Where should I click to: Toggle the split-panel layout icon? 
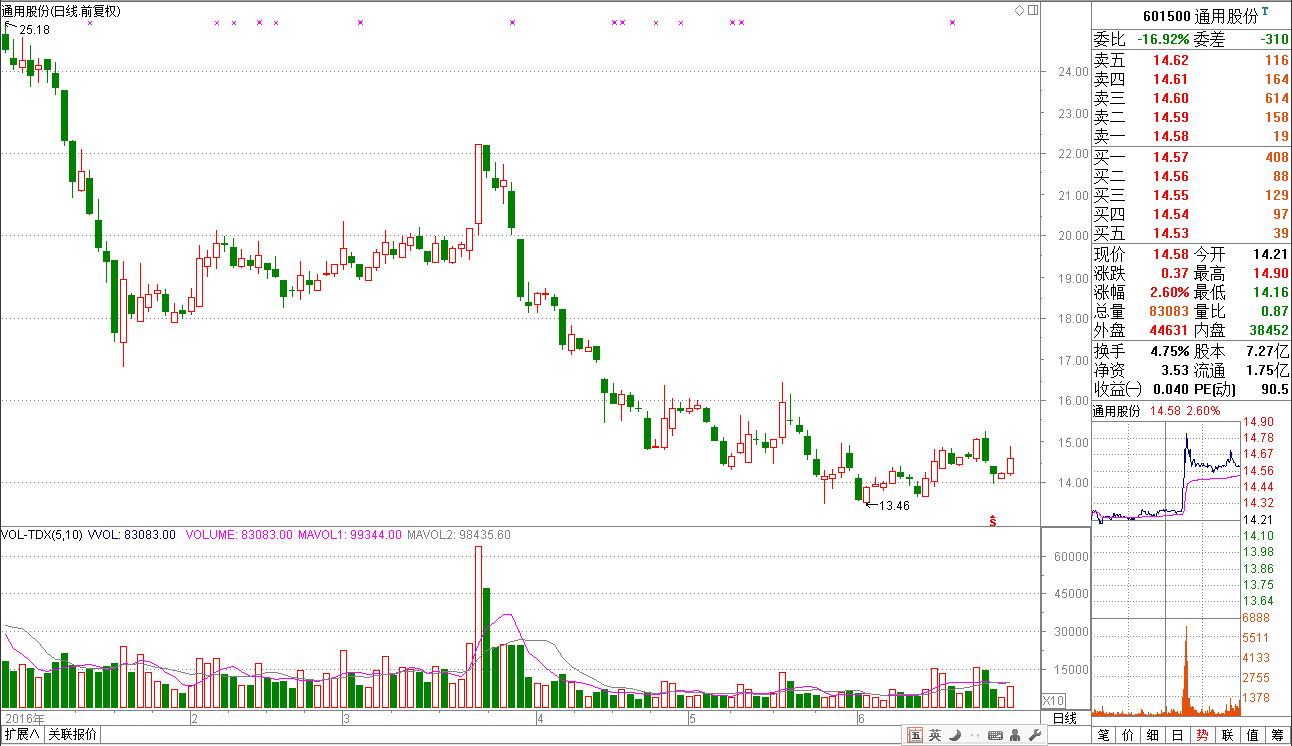coord(1033,10)
